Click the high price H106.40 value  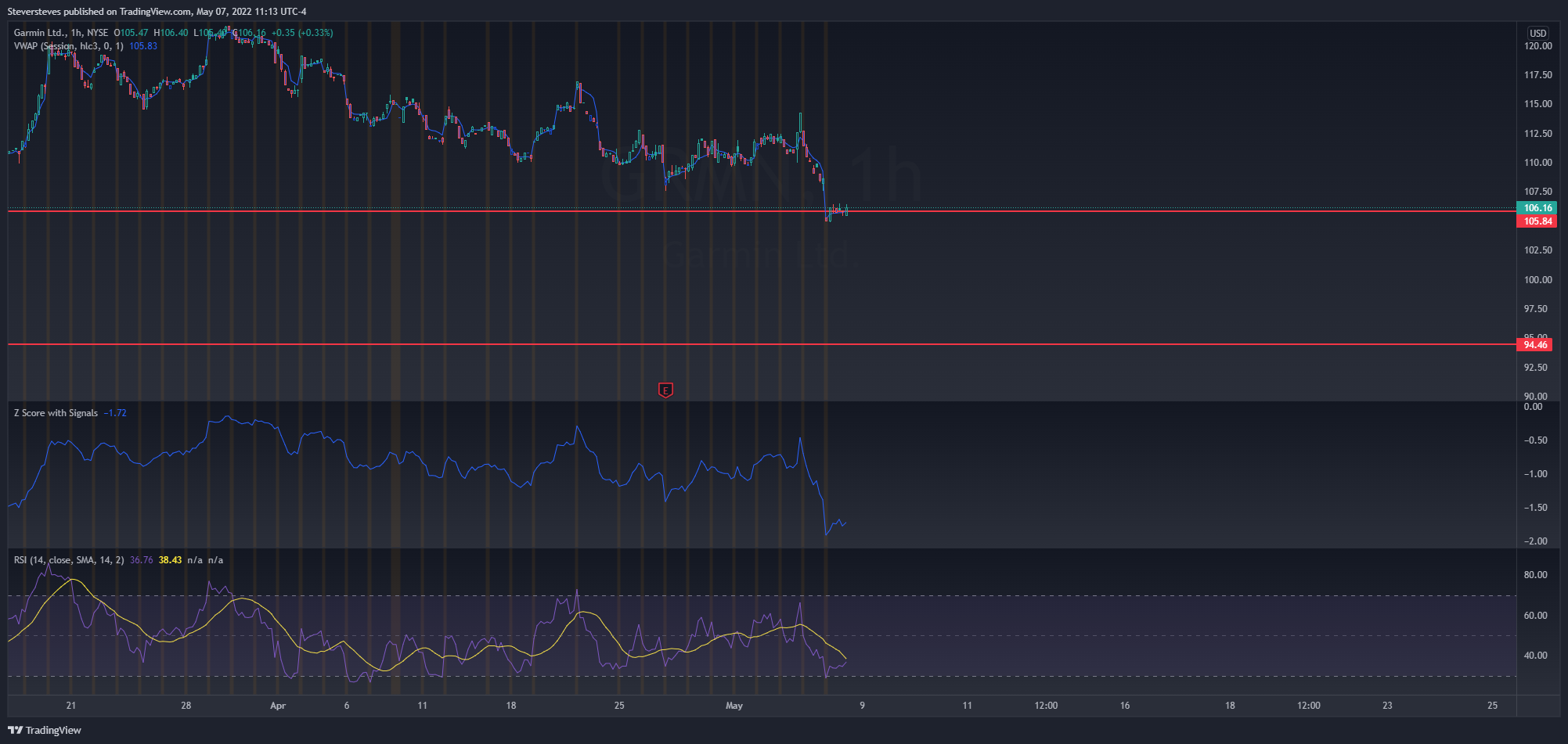pos(171,33)
